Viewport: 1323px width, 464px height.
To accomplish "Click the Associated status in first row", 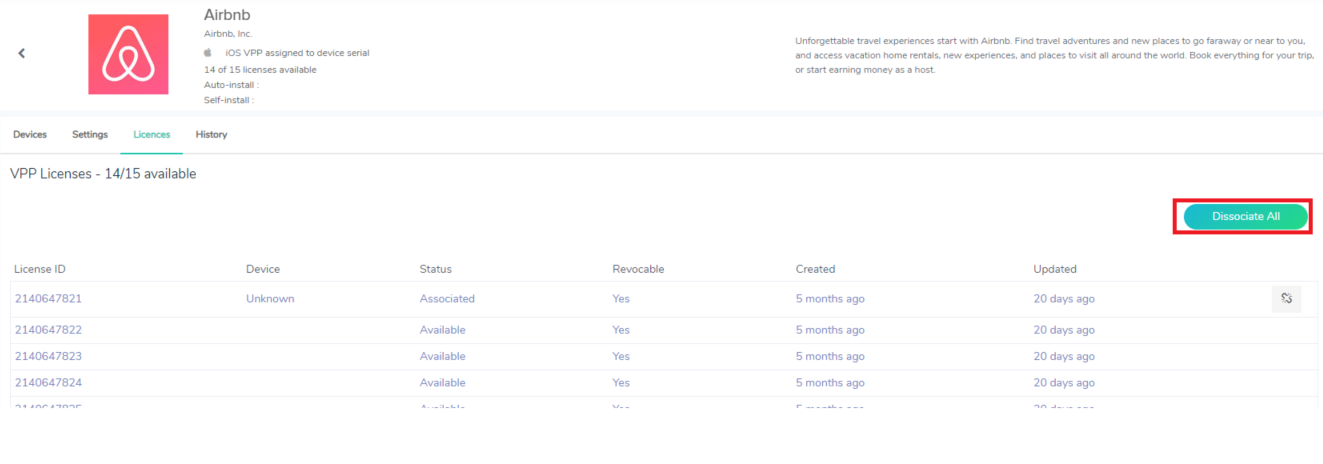I will pos(447,299).
